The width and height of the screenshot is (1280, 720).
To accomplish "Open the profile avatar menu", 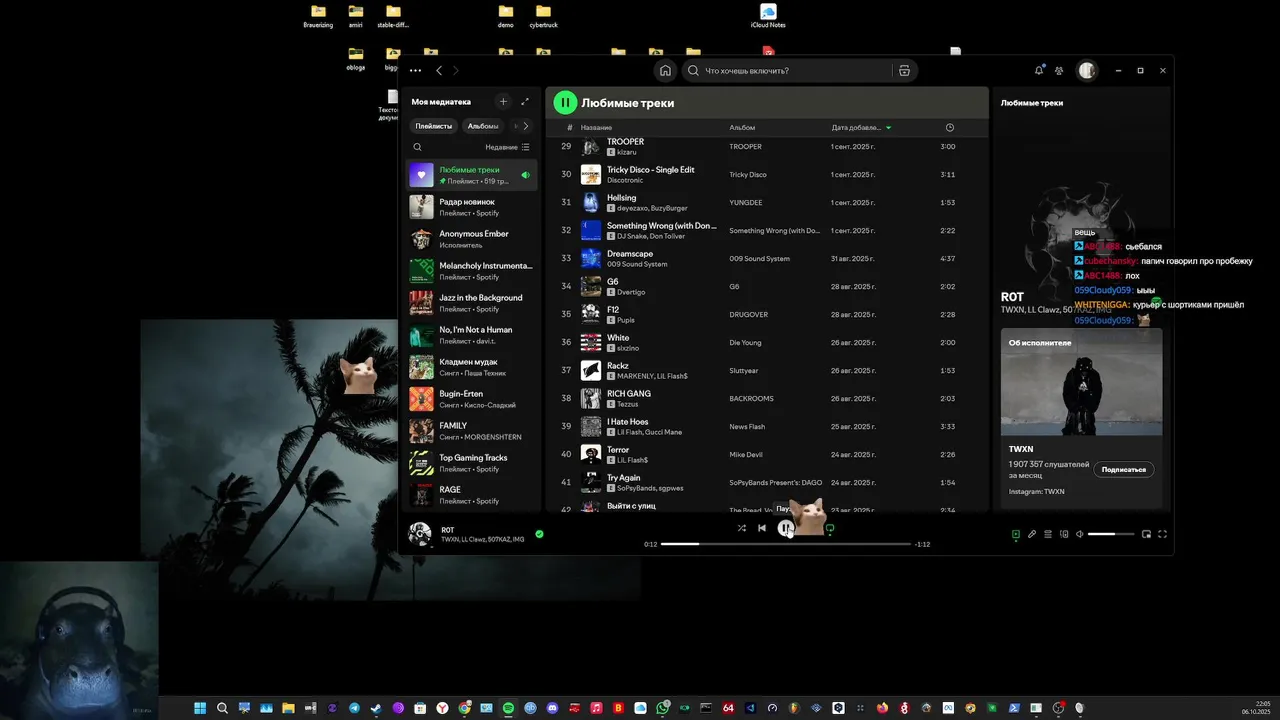I will pos(1087,70).
